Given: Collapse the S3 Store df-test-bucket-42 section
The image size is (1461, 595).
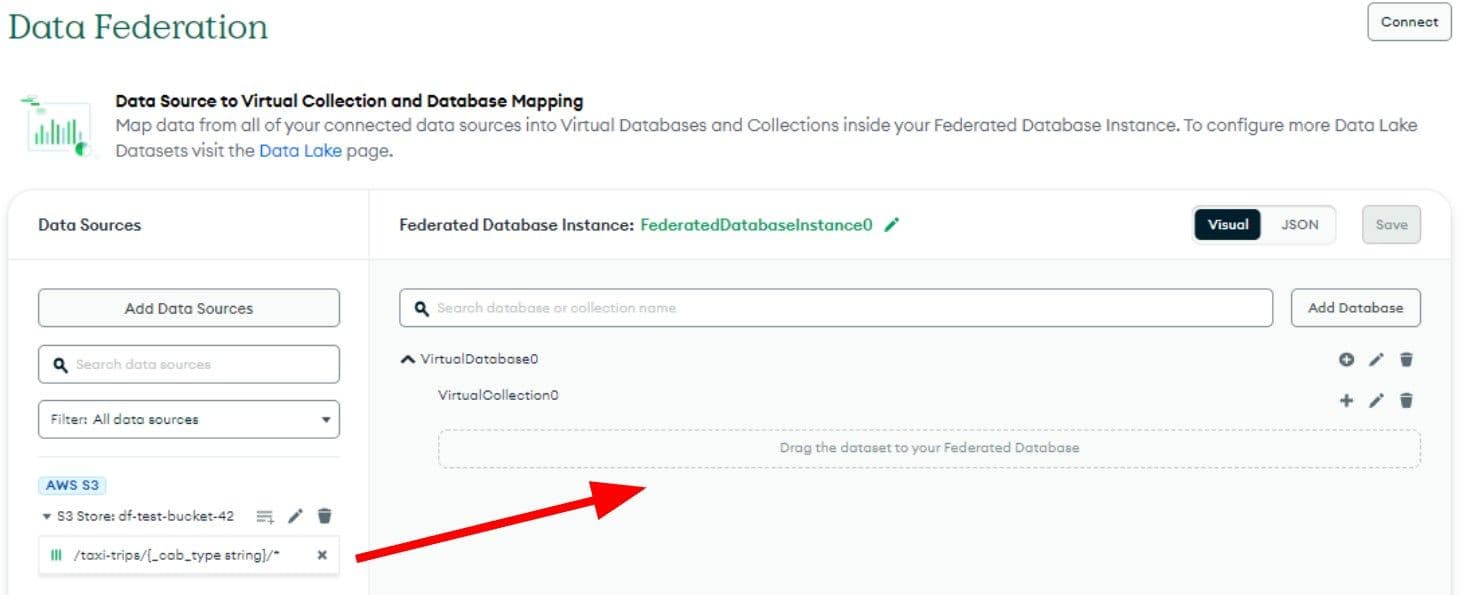Looking at the screenshot, I should [x=46, y=517].
